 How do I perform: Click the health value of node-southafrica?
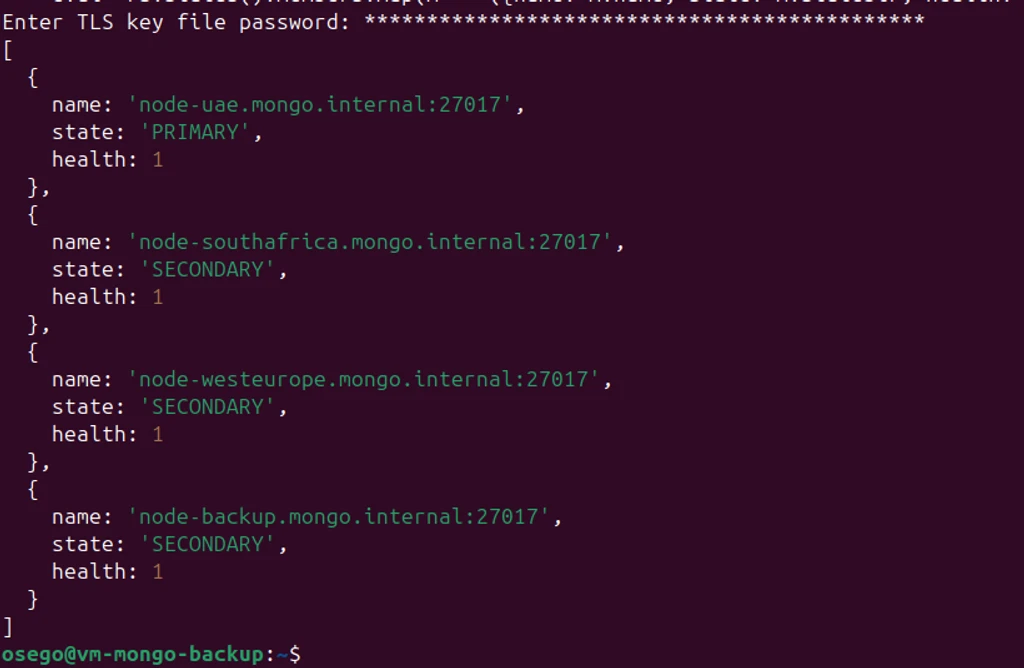coord(157,297)
